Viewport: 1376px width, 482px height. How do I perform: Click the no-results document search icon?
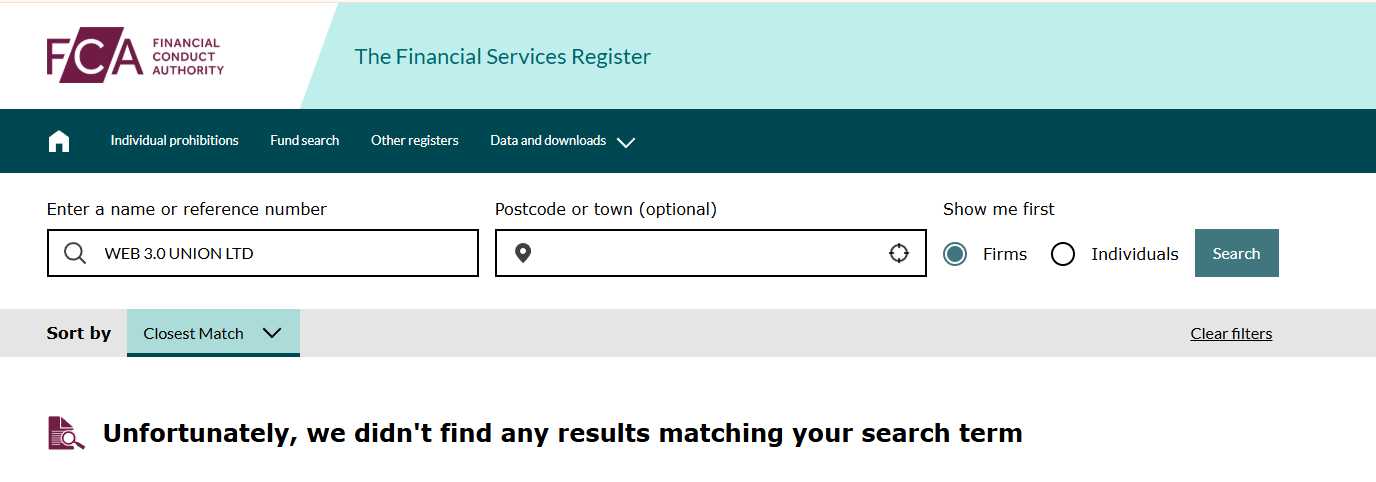(x=66, y=433)
